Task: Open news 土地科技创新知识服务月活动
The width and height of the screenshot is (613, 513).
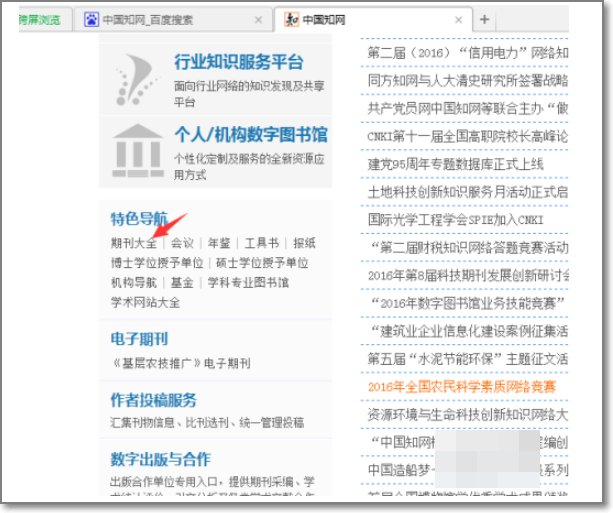Action: (x=468, y=192)
